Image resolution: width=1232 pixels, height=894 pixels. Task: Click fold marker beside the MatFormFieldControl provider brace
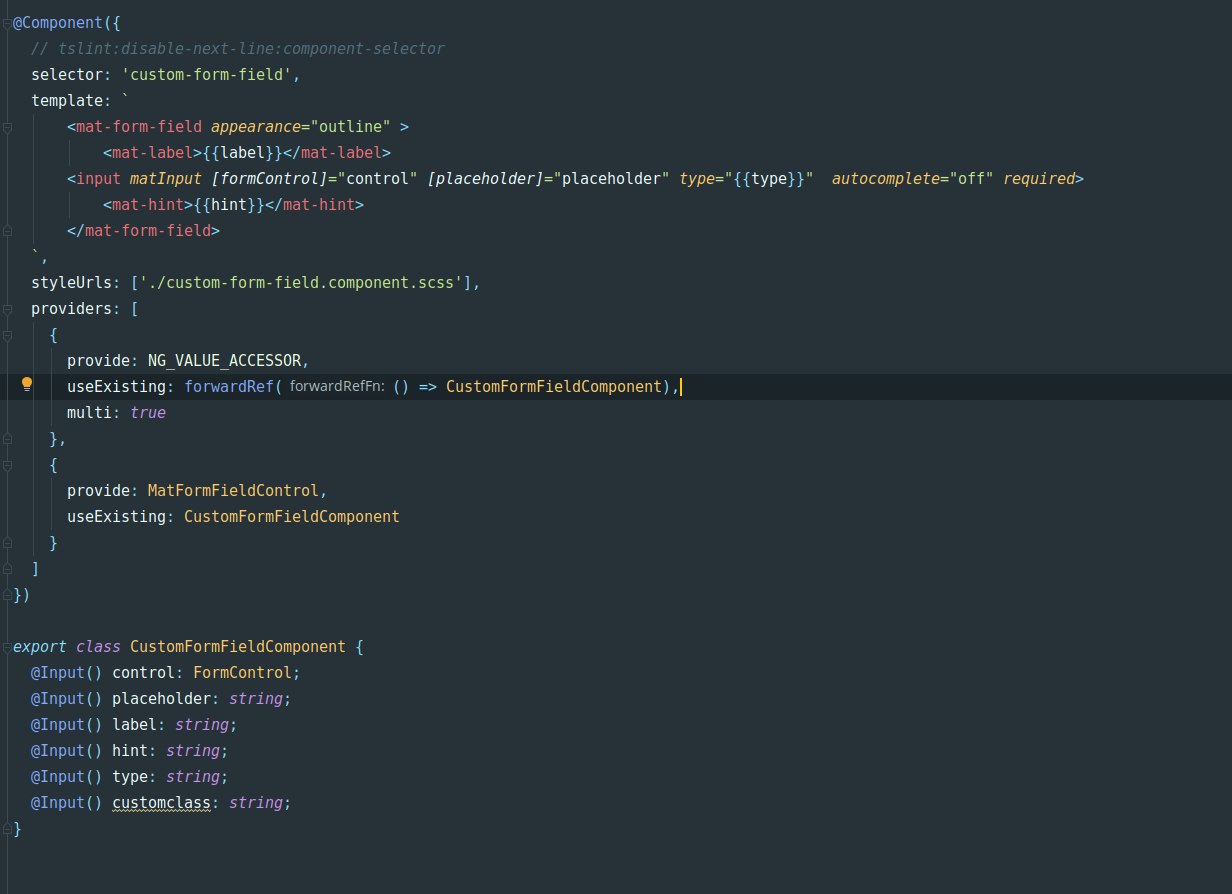coord(7,465)
